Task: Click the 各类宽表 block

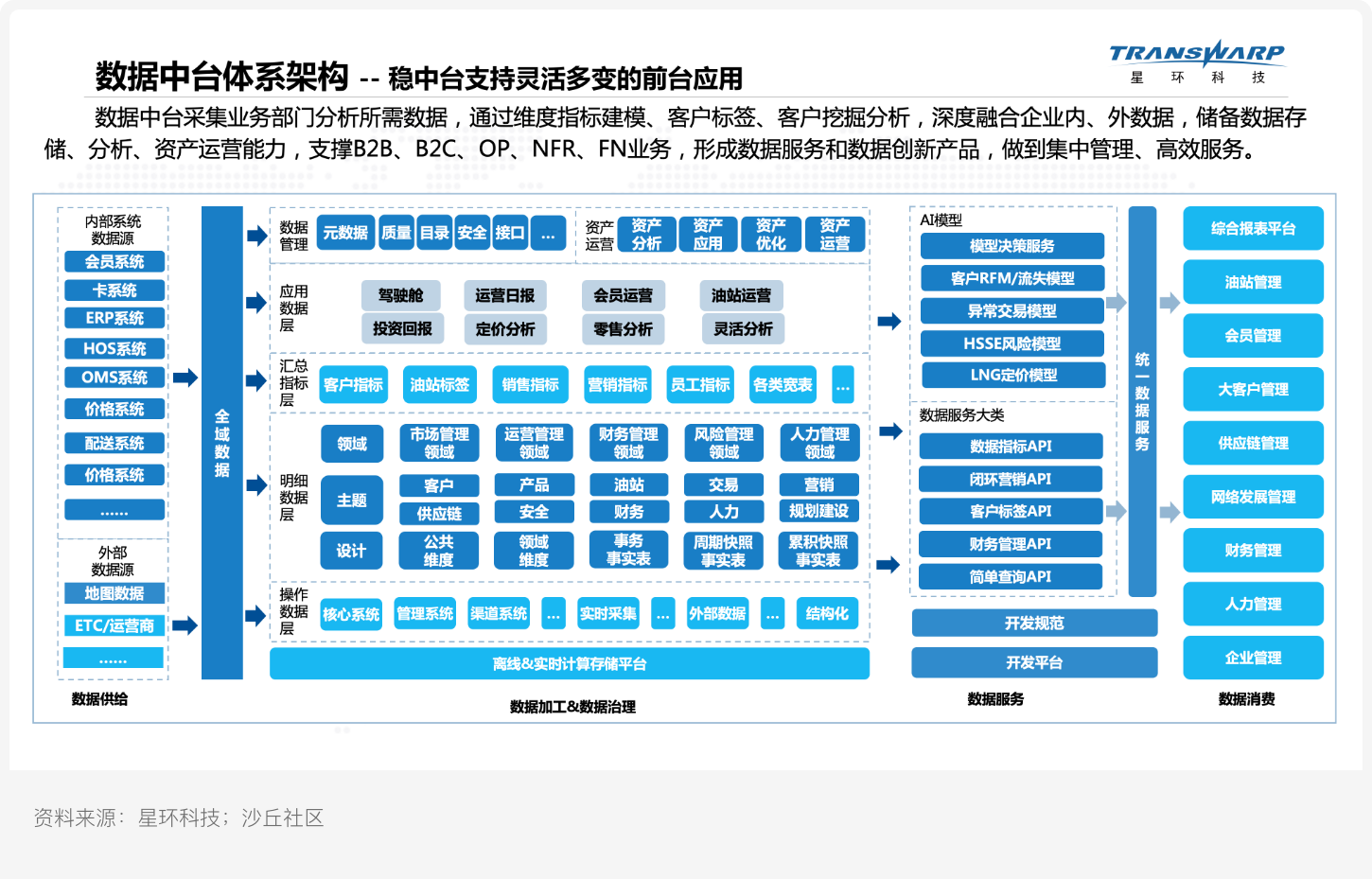Action: click(x=783, y=385)
